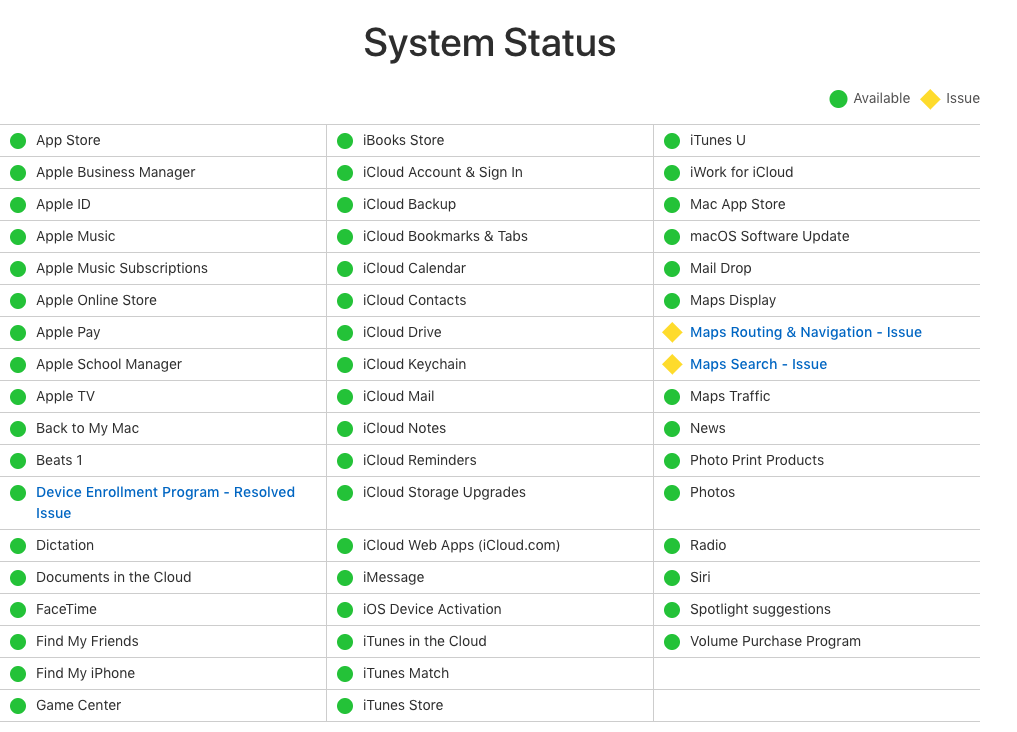1017x732 pixels.
Task: Open the Maps Search issue link
Action: (x=758, y=364)
